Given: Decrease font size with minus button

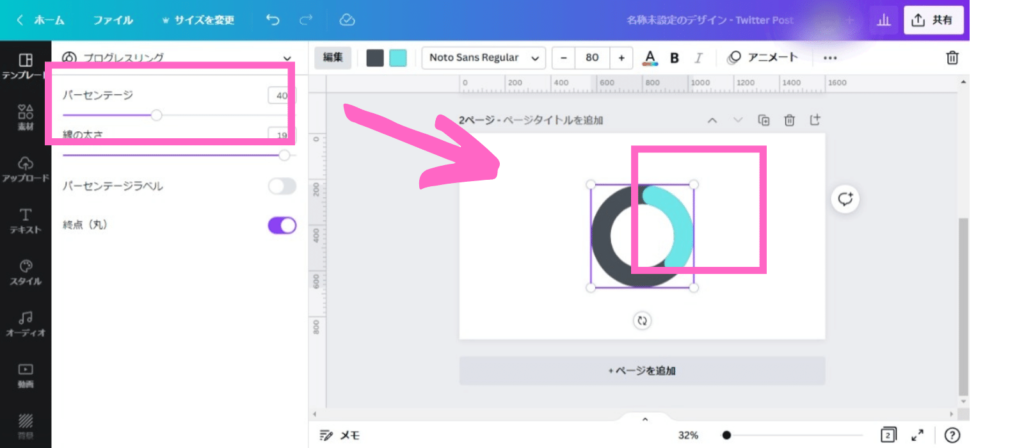Looking at the screenshot, I should coord(564,57).
